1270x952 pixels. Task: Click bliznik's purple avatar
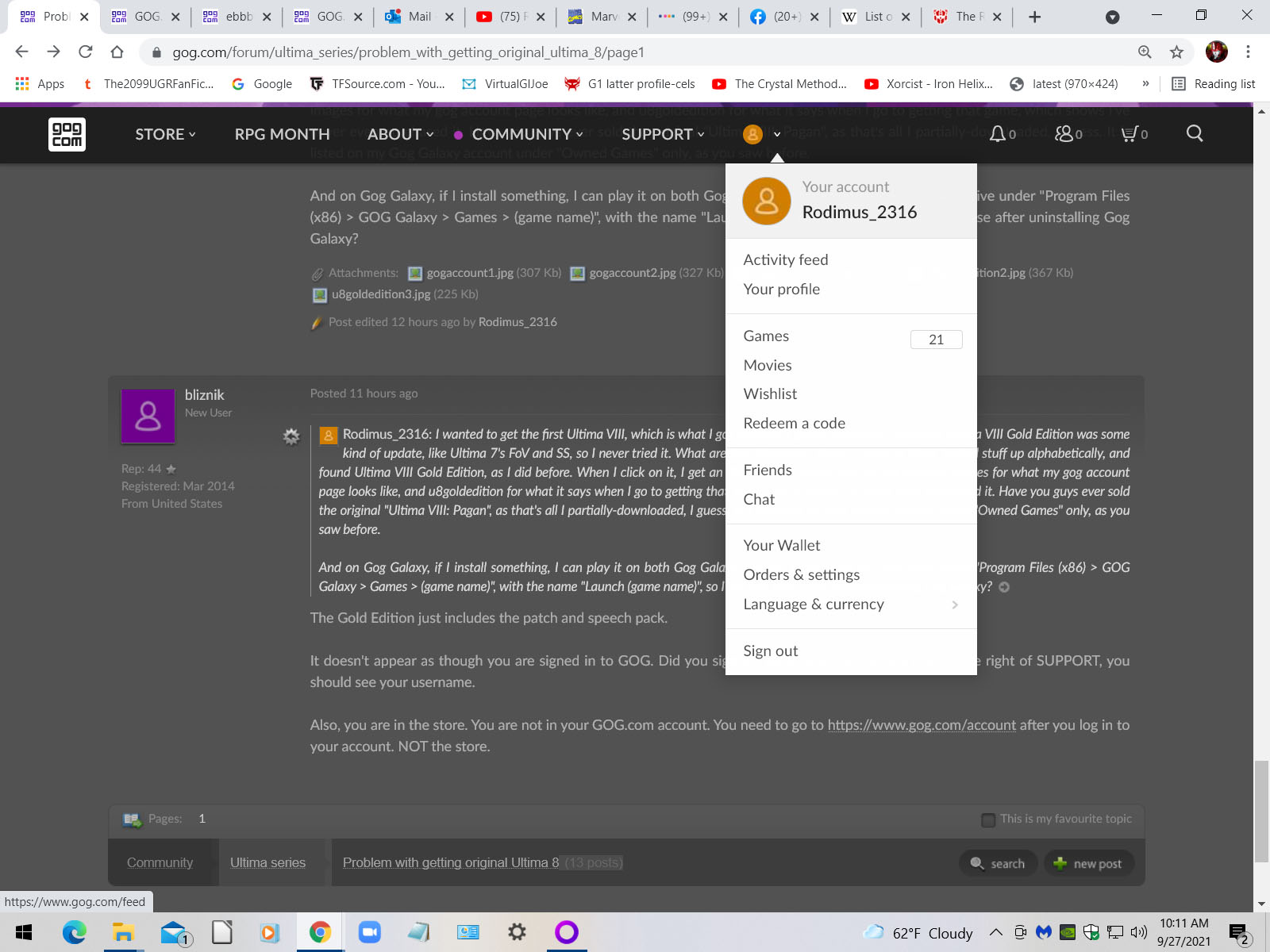point(148,416)
